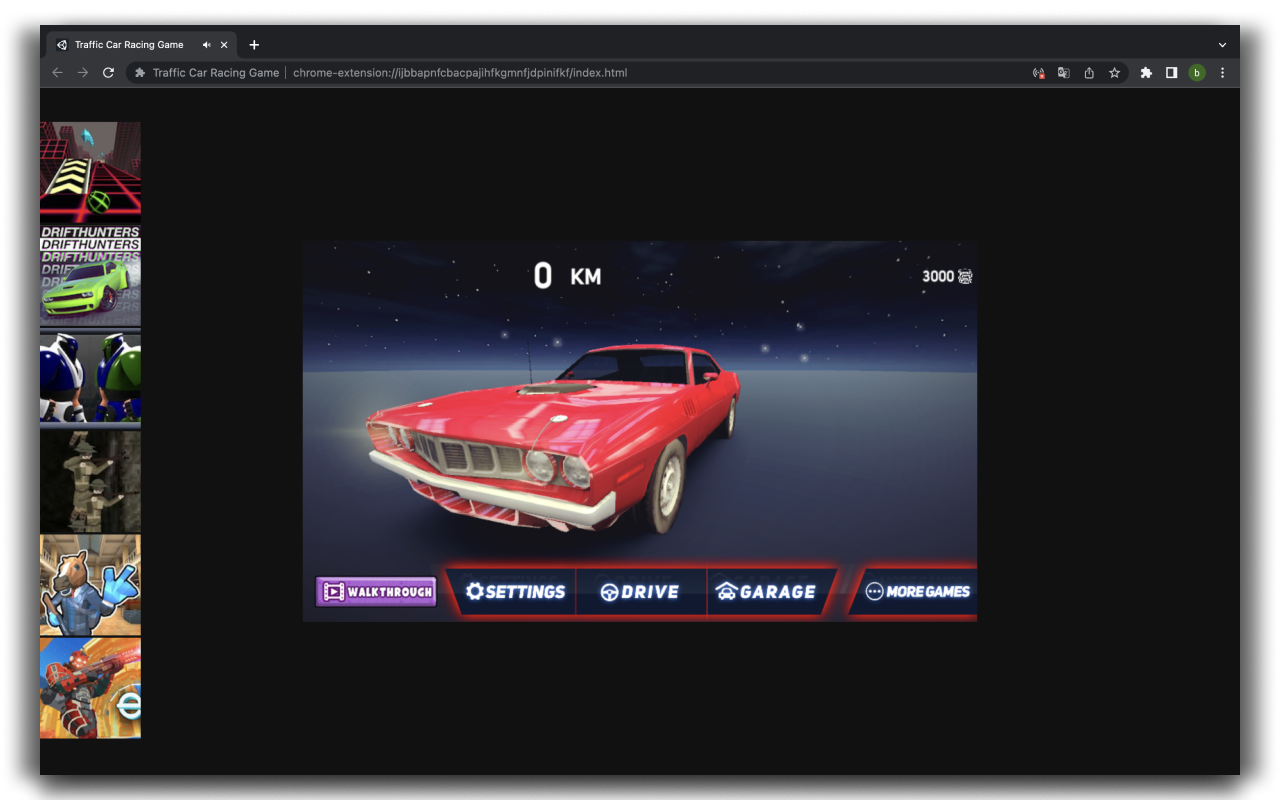
Task: Click the chrome-extension URL address bar
Action: [x=460, y=73]
